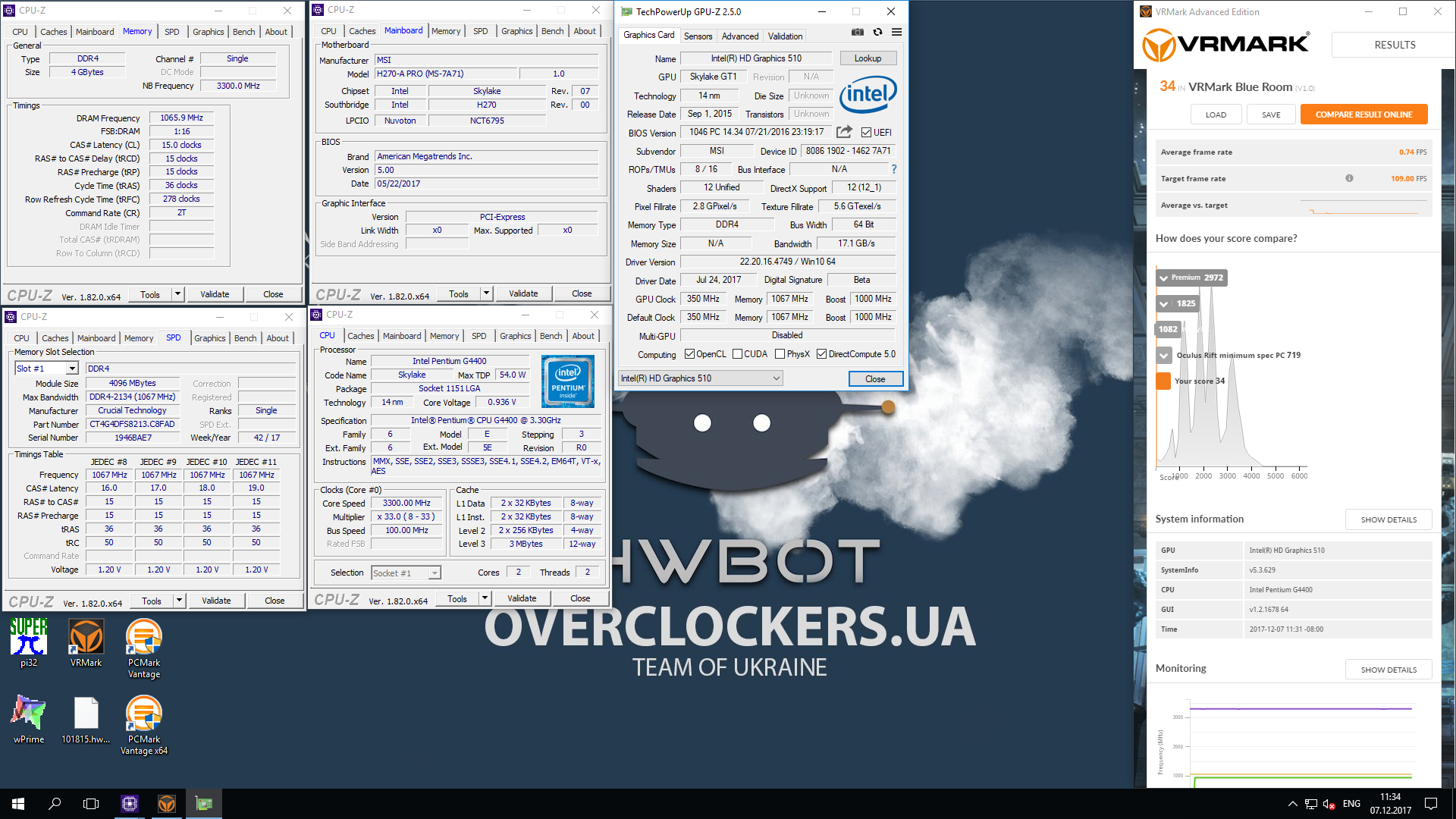Screen dimensions: 1456x819
Task: Click the ENG language indicator
Action: 1351,804
